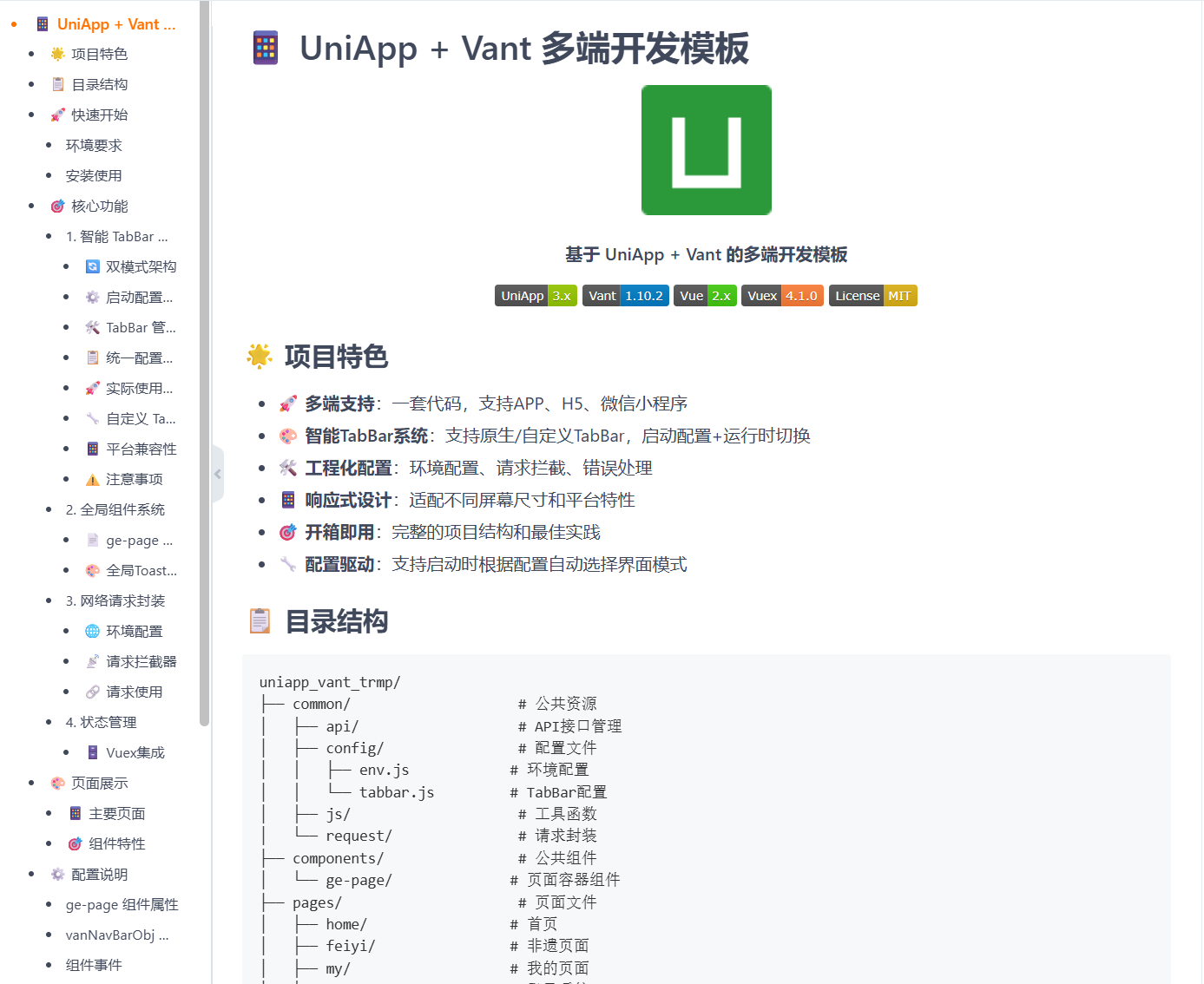This screenshot has height=984, width=1204.
Task: Collapse the 2. 全局组件系统 tree section
Action: click(x=50, y=509)
